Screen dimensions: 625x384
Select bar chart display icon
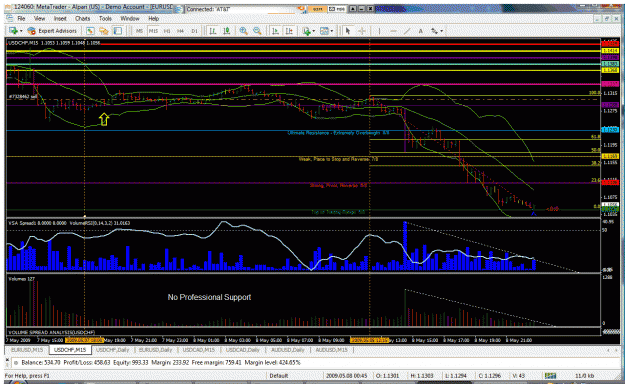click(213, 31)
